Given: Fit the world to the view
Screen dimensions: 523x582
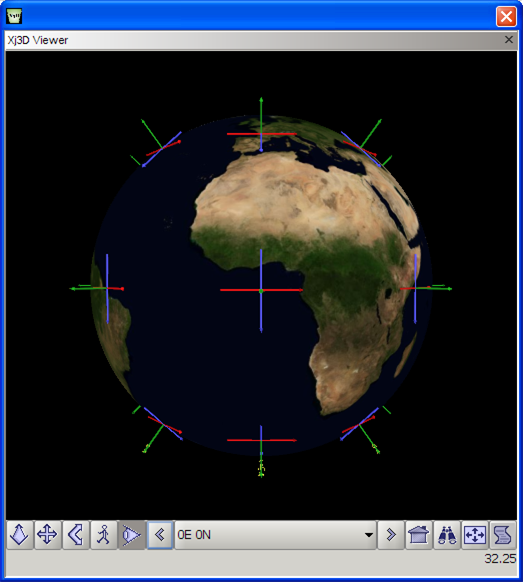Looking at the screenshot, I should 475,535.
